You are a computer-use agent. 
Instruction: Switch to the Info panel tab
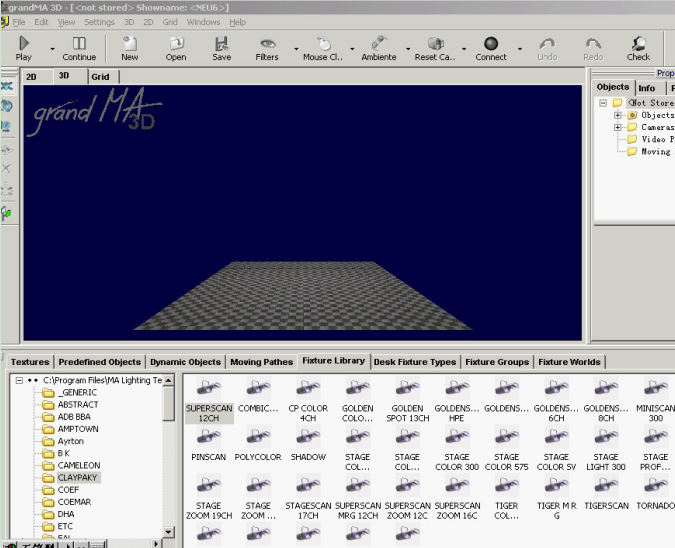[x=647, y=88]
